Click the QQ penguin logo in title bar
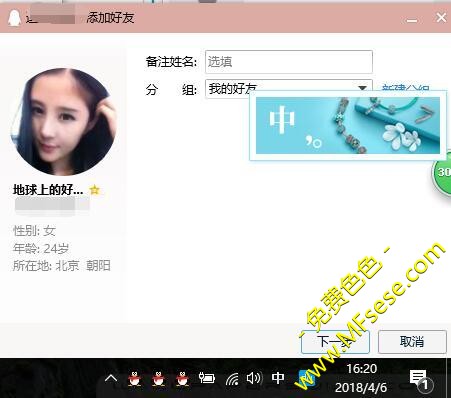 pyautogui.click(x=14, y=18)
